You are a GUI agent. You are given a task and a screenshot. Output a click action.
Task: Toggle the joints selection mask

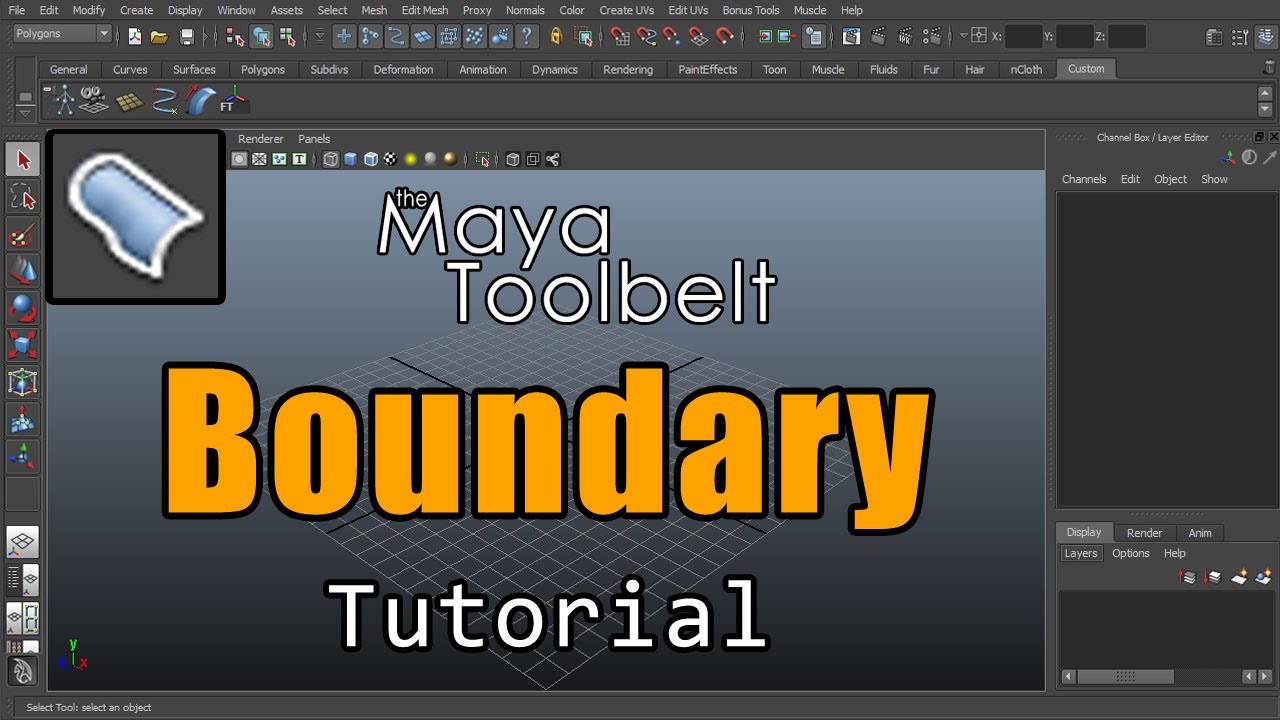click(x=370, y=37)
